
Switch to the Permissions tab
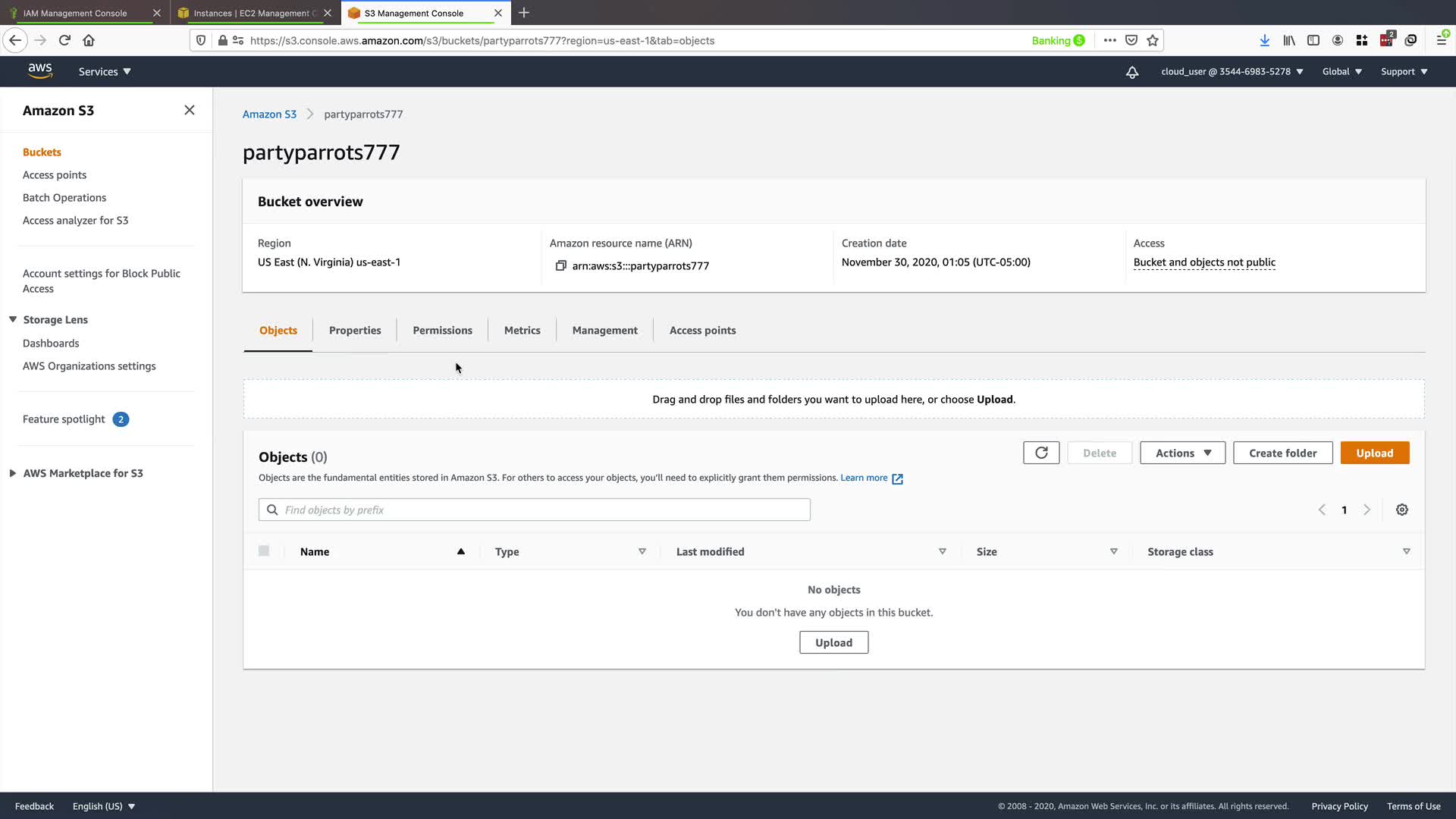[x=442, y=331]
